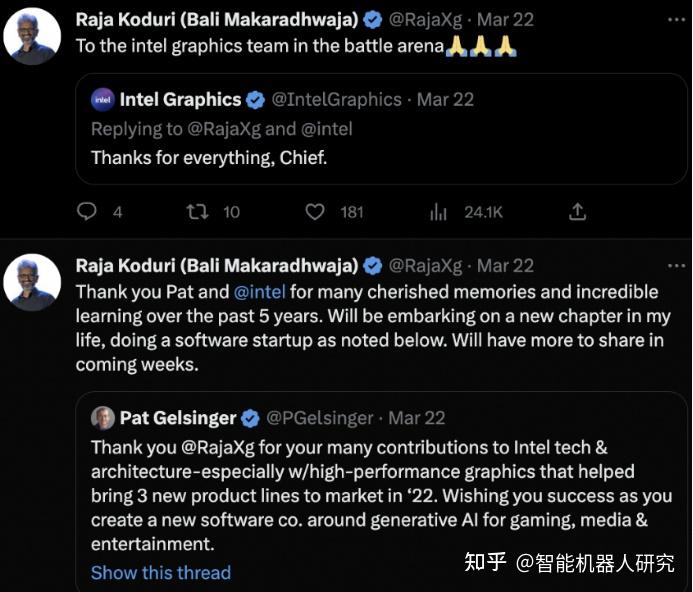Open Pat Gelsinger's small profile picture
This screenshot has height=592, width=693.
(x=103, y=417)
